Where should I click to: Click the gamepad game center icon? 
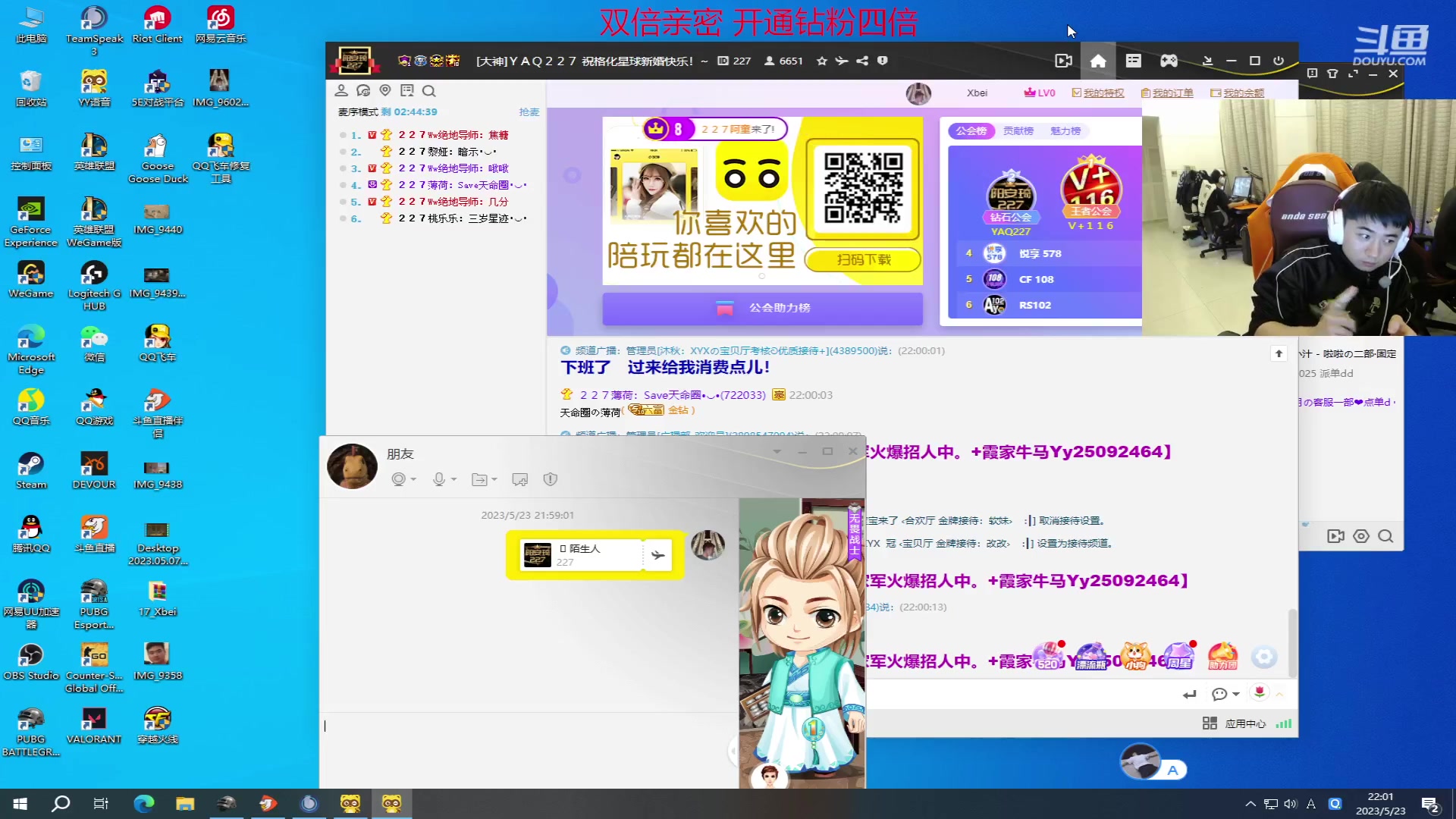click(x=1169, y=61)
